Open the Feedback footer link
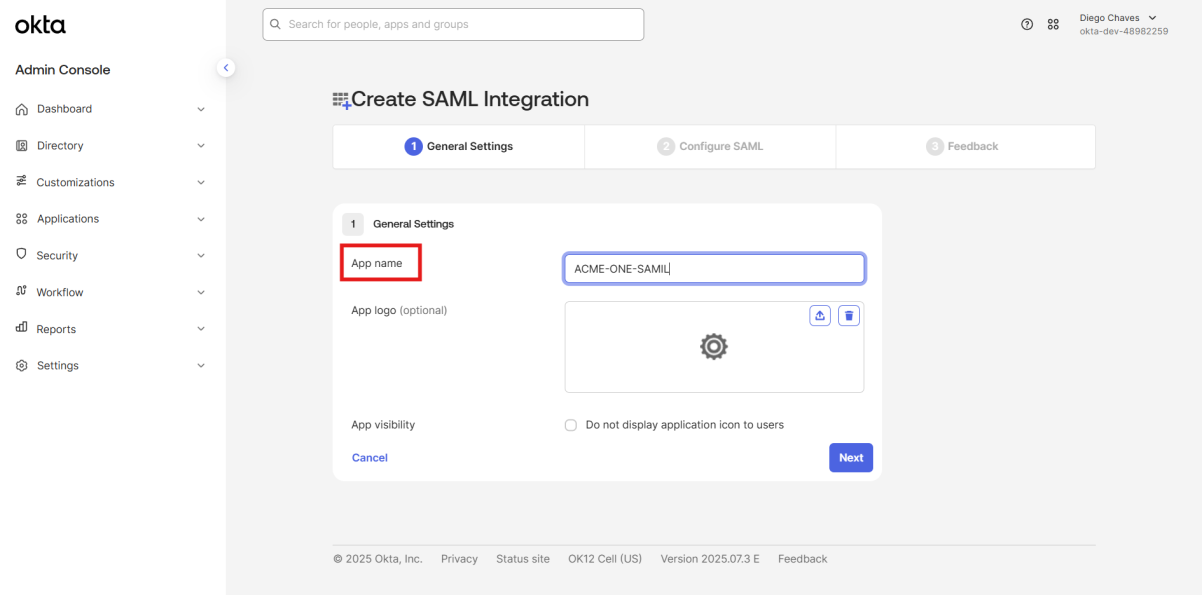 pyautogui.click(x=803, y=559)
